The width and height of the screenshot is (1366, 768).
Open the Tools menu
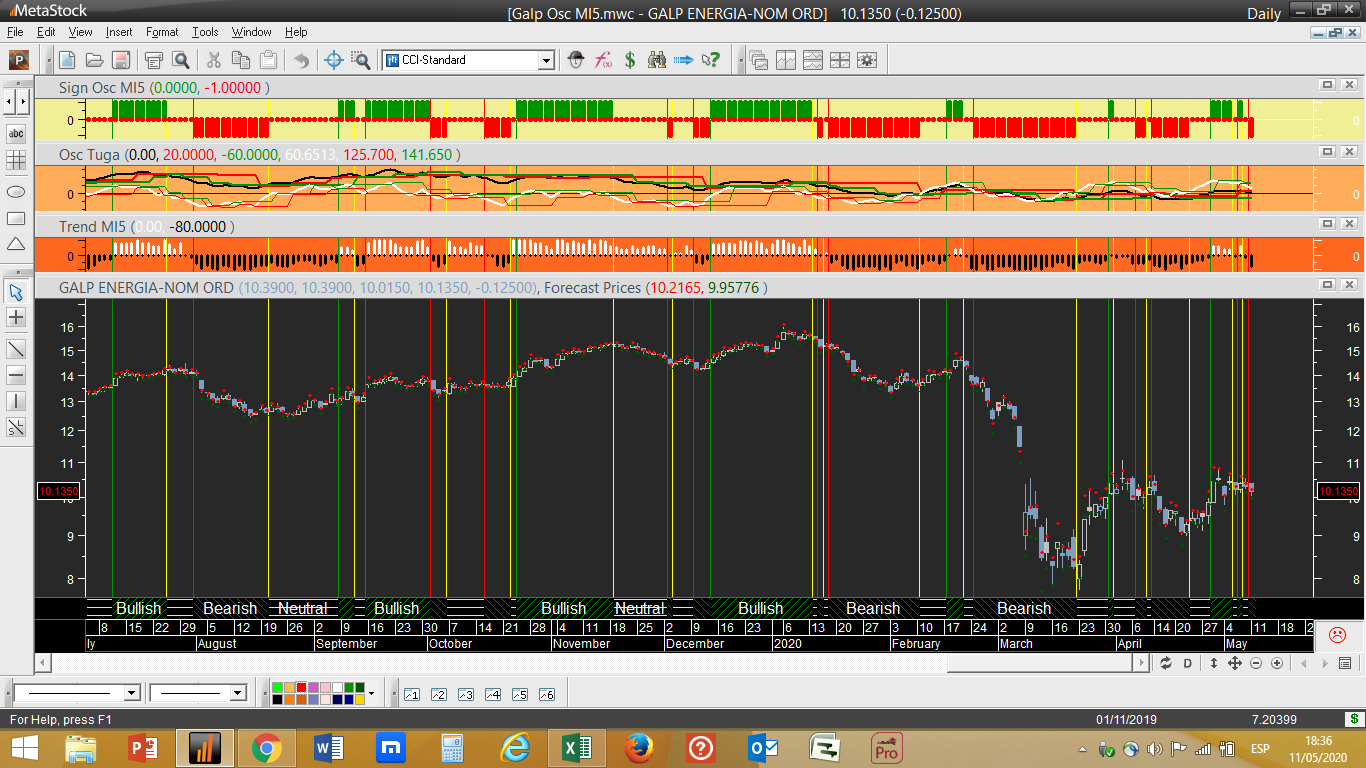click(205, 32)
